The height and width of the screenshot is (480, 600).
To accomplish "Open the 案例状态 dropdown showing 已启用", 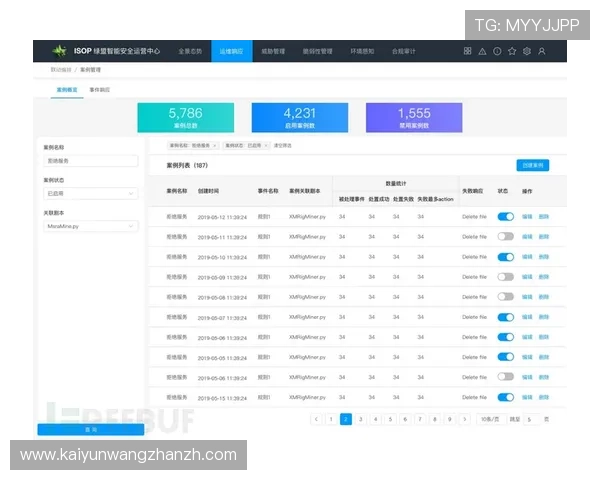I will [90, 193].
